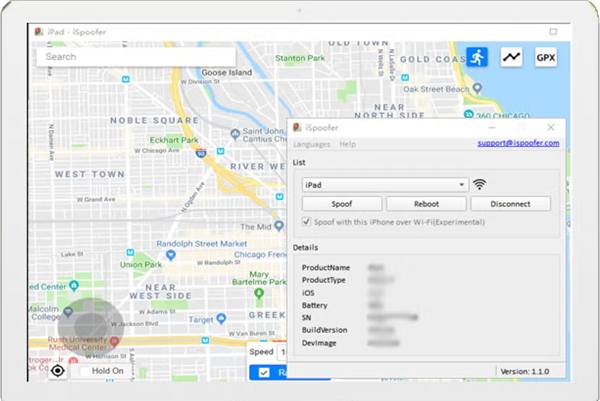The width and height of the screenshot is (600, 401).
Task: Toggle Spoof with this iPhone over Wi-Fi
Action: (x=306, y=222)
